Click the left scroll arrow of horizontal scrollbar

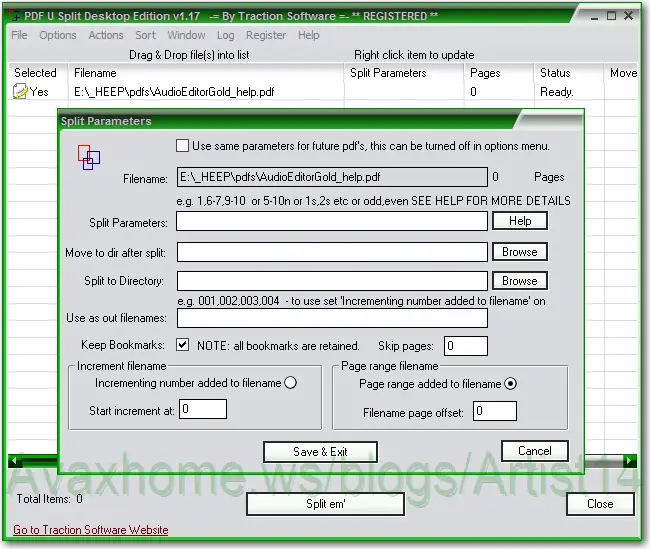[15, 460]
